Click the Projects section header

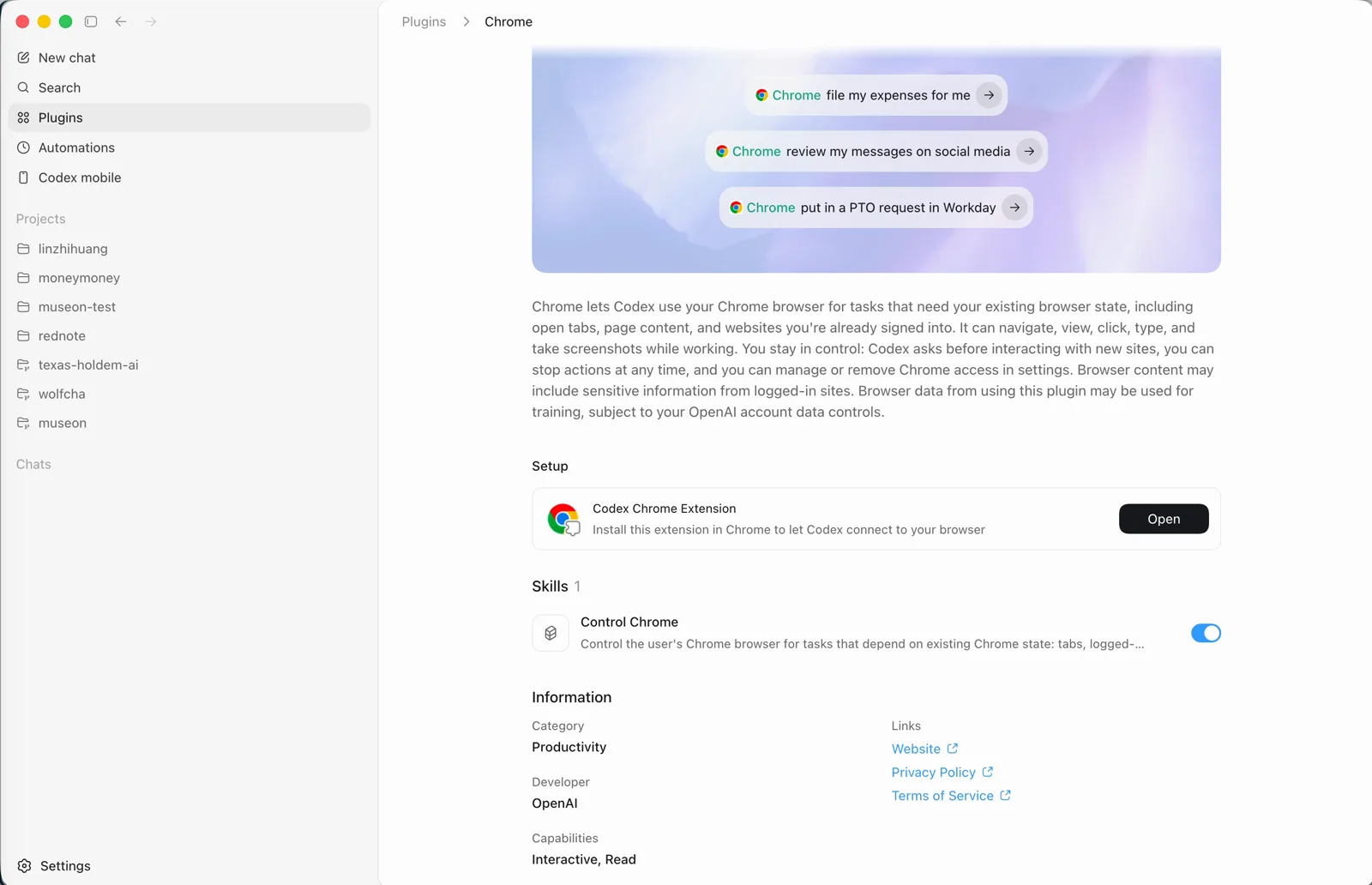(40, 219)
